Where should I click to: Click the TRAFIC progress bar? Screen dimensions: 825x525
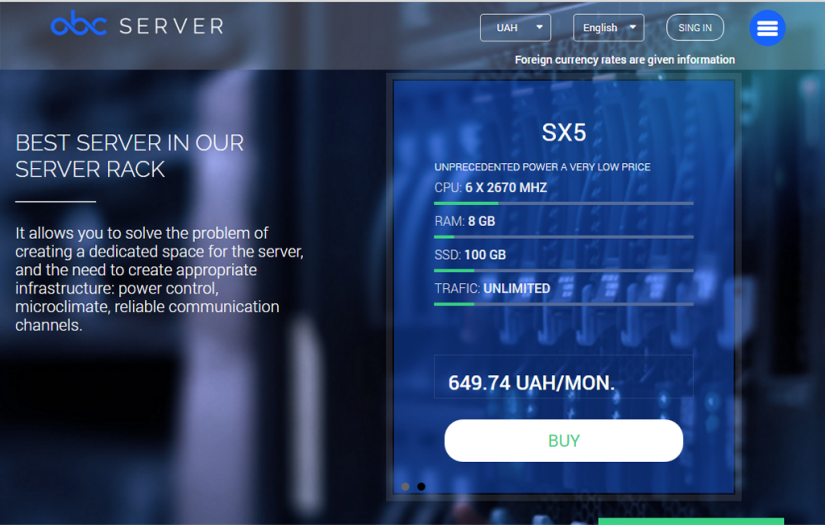pyautogui.click(x=564, y=304)
